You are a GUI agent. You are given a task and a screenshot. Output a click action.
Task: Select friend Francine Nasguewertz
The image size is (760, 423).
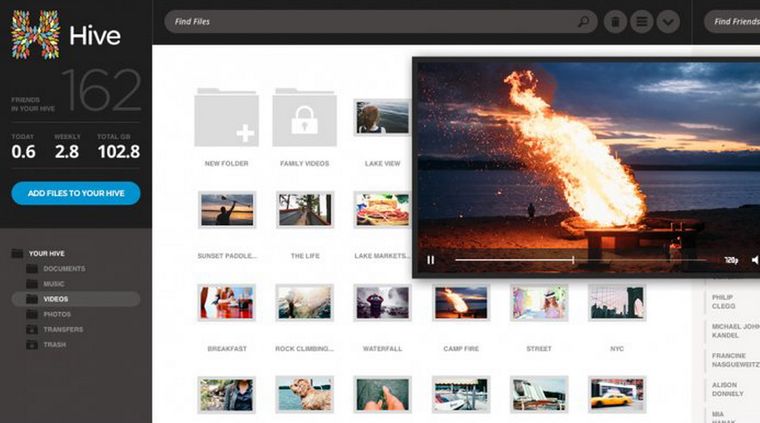tap(735, 360)
